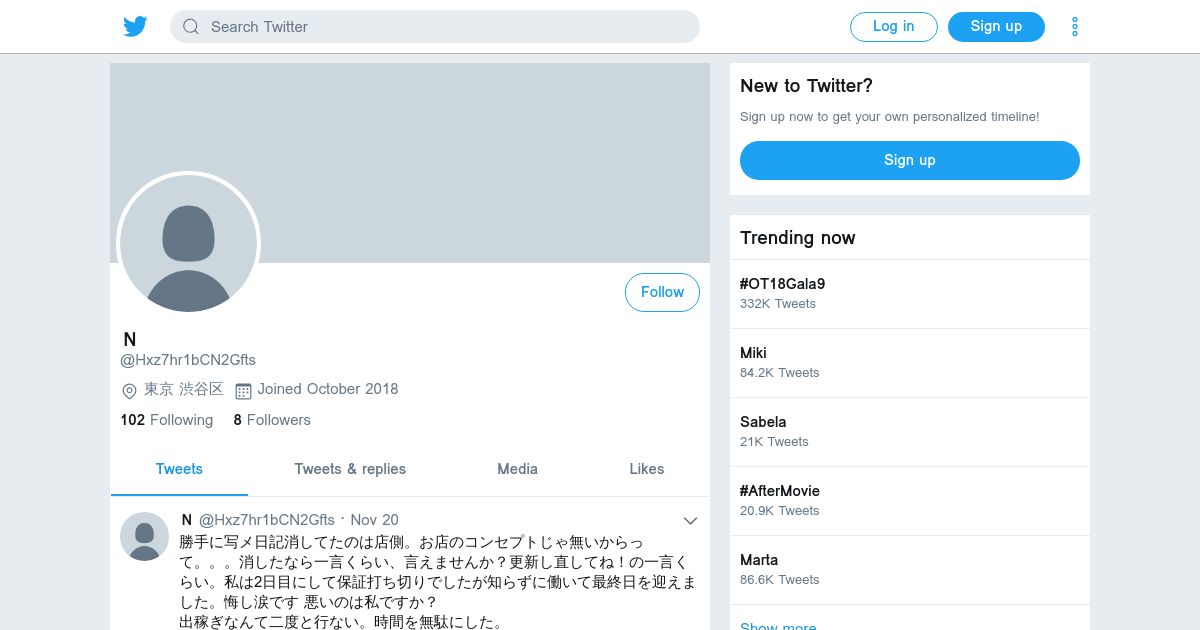
Task: Click the large Sign up button in sidebar
Action: tap(909, 160)
